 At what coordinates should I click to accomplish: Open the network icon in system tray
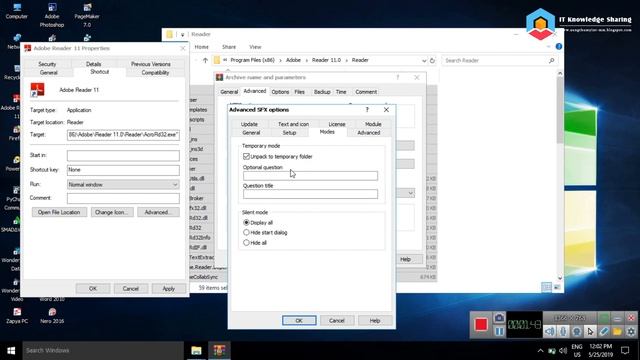point(552,351)
